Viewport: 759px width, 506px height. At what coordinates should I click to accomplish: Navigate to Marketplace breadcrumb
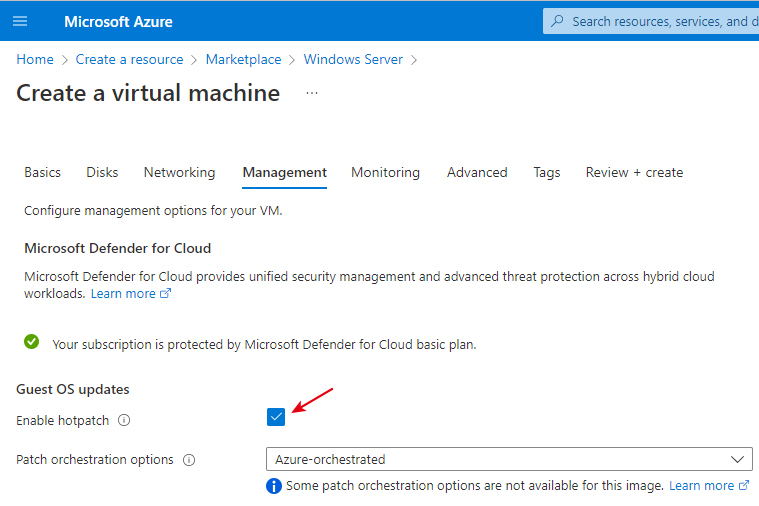[243, 60]
